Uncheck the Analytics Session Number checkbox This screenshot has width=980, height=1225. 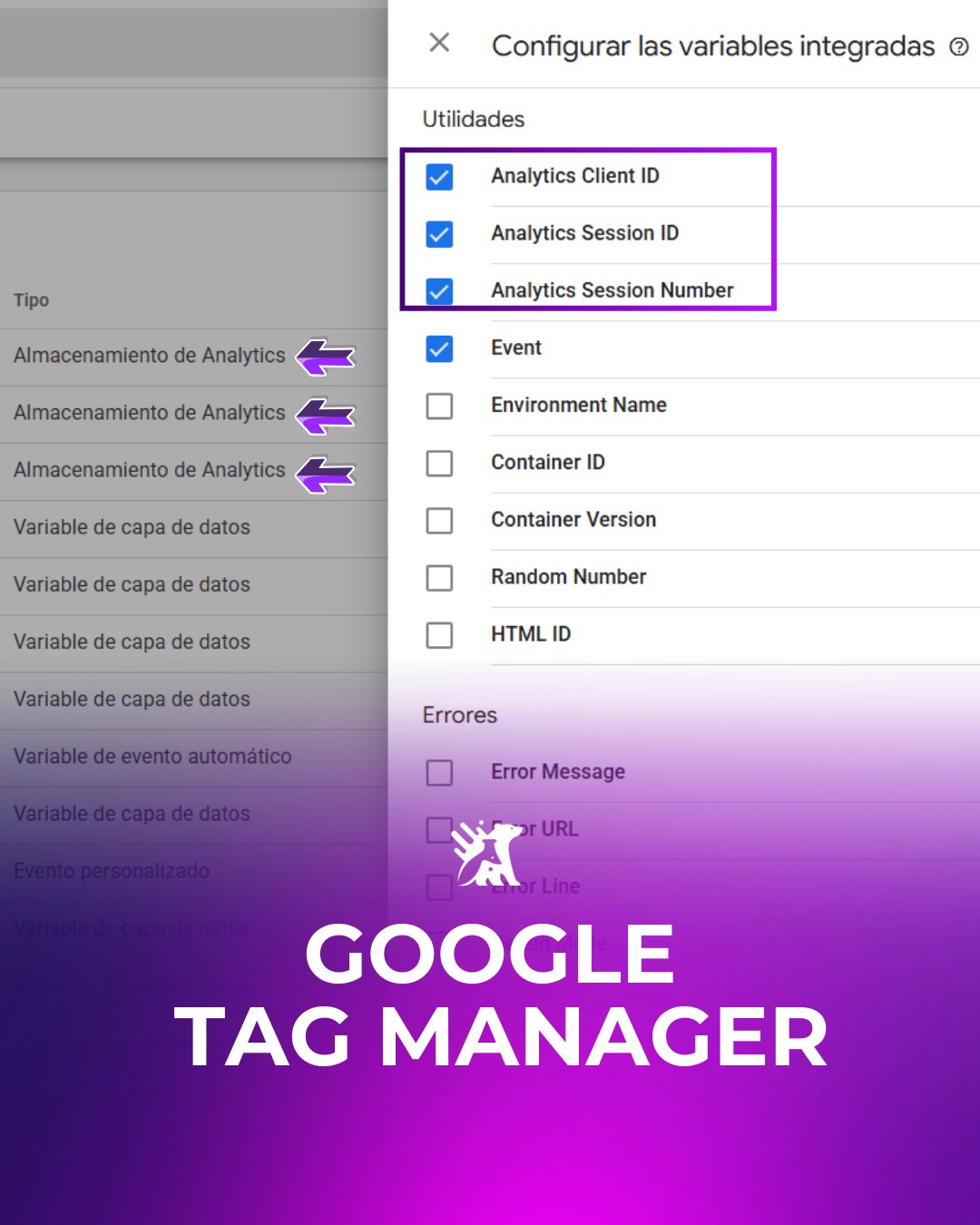tap(439, 291)
